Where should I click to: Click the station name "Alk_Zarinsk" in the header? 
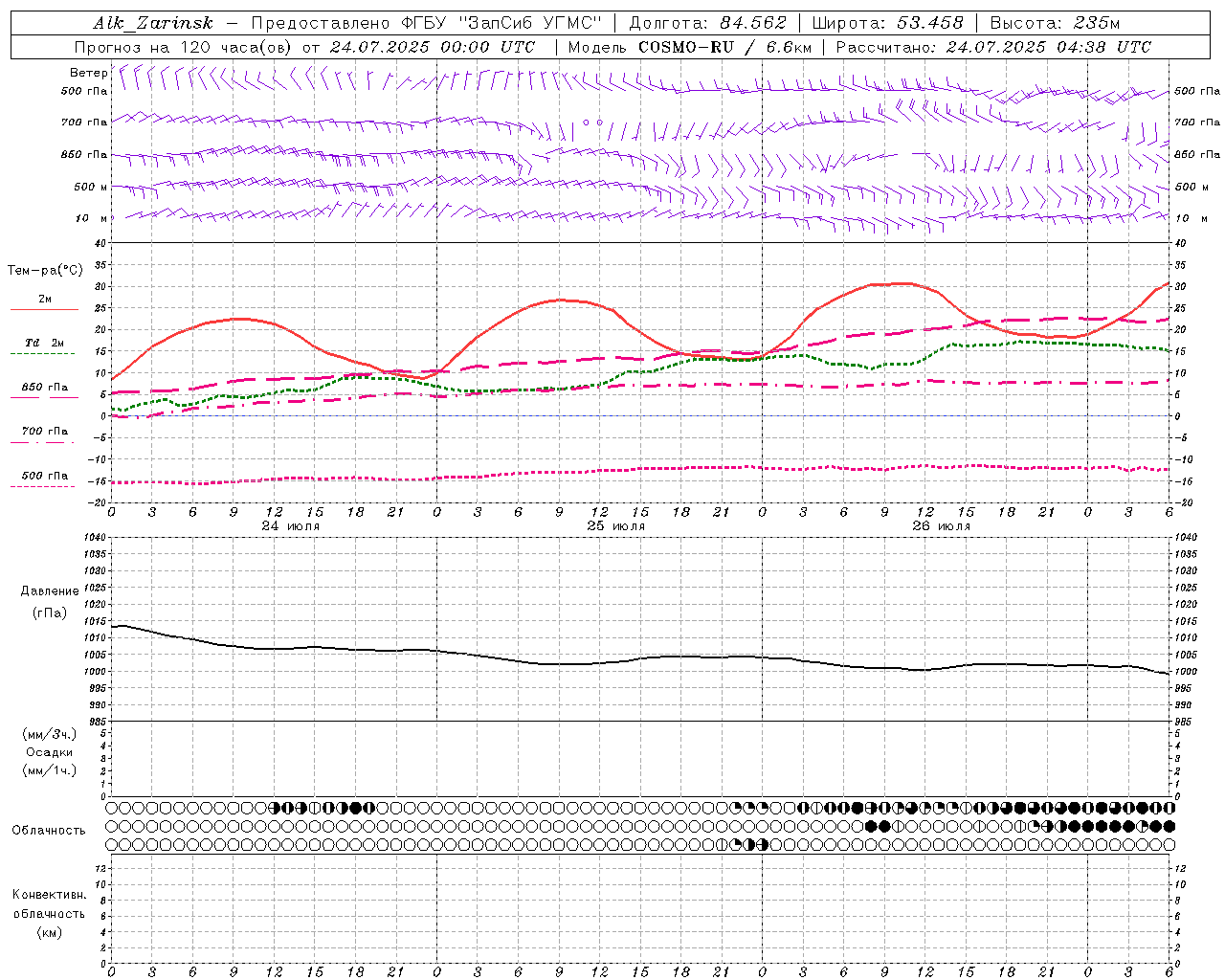pos(153,23)
